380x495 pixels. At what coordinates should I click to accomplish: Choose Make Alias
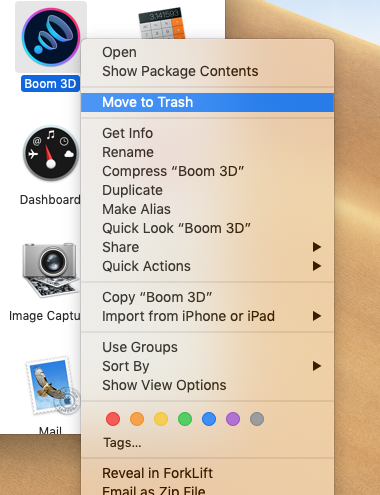207,209
